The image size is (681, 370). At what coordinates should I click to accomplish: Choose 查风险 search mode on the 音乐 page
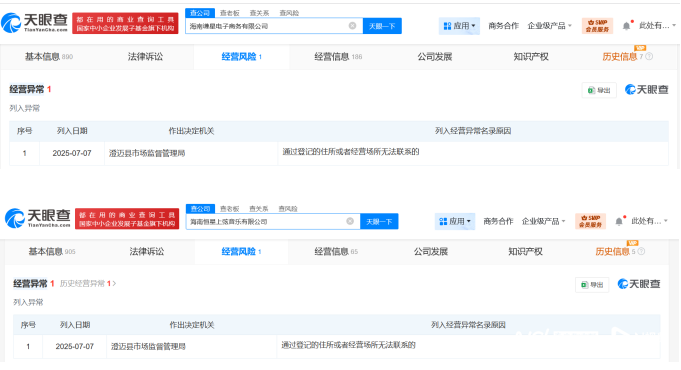click(288, 208)
